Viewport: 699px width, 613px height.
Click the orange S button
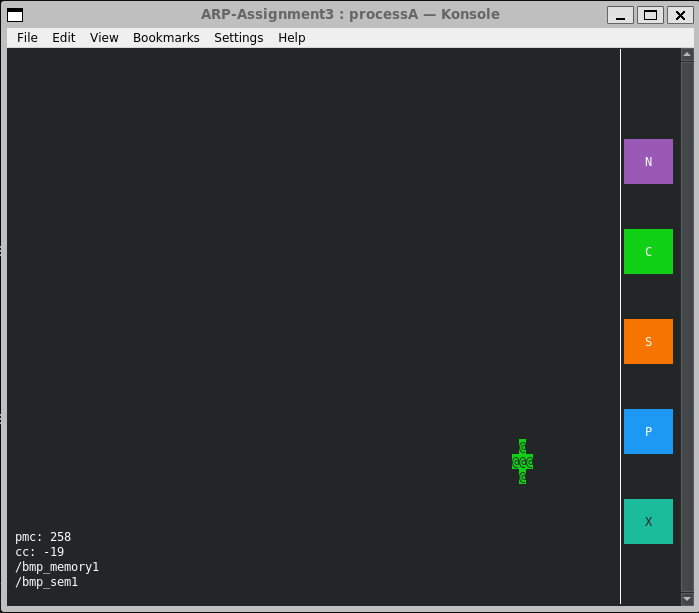coord(648,341)
